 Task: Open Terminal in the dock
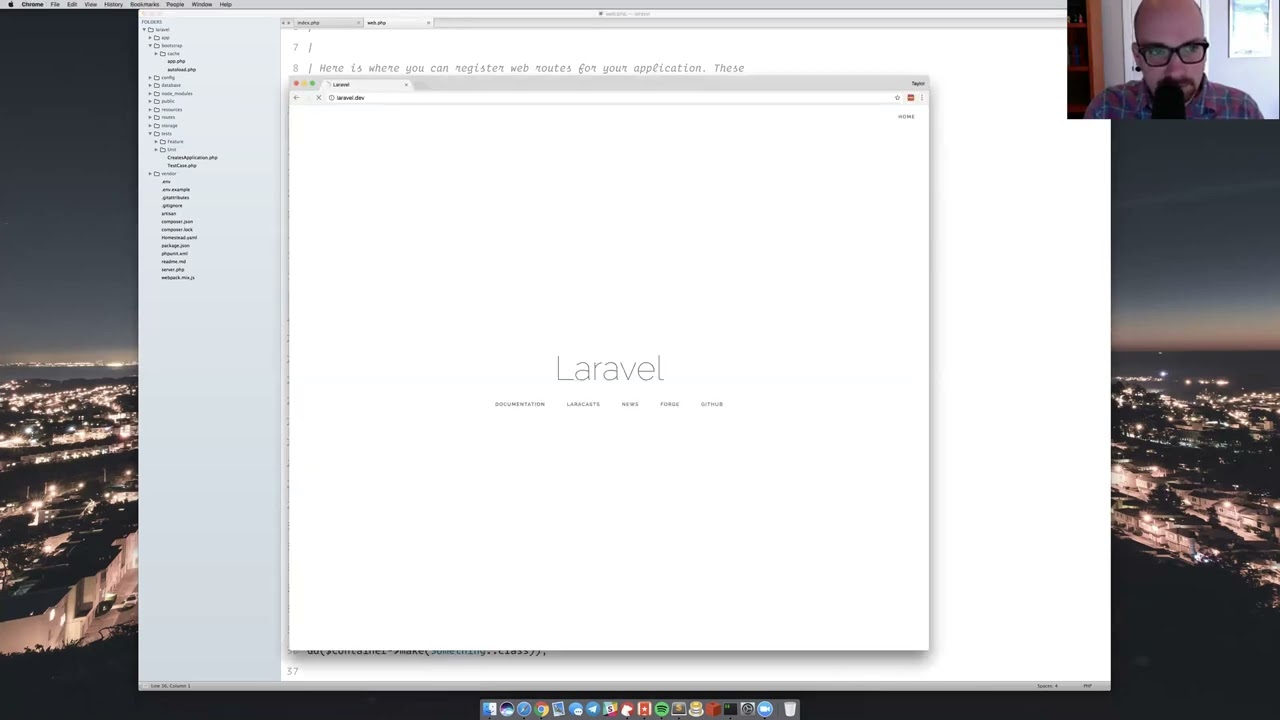pyautogui.click(x=730, y=709)
